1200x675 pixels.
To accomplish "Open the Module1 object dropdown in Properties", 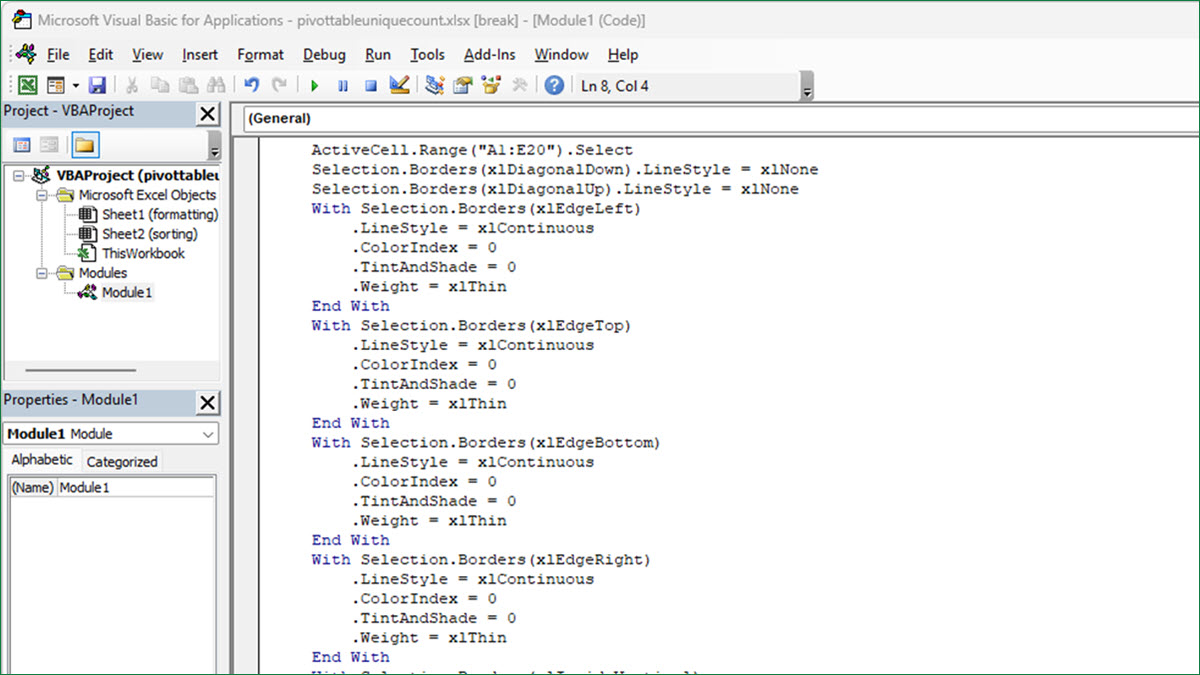I will pos(207,434).
